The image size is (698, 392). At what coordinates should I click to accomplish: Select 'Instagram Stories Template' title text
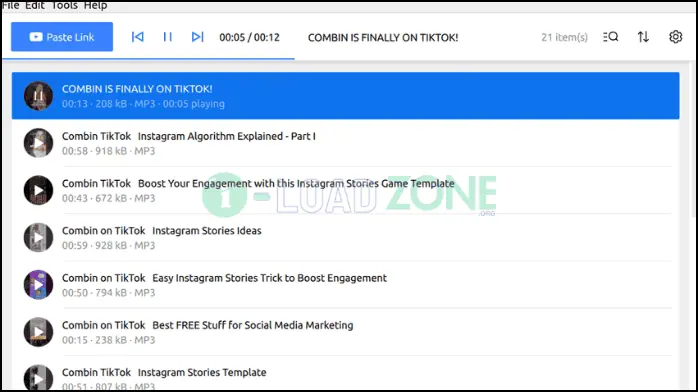202,372
